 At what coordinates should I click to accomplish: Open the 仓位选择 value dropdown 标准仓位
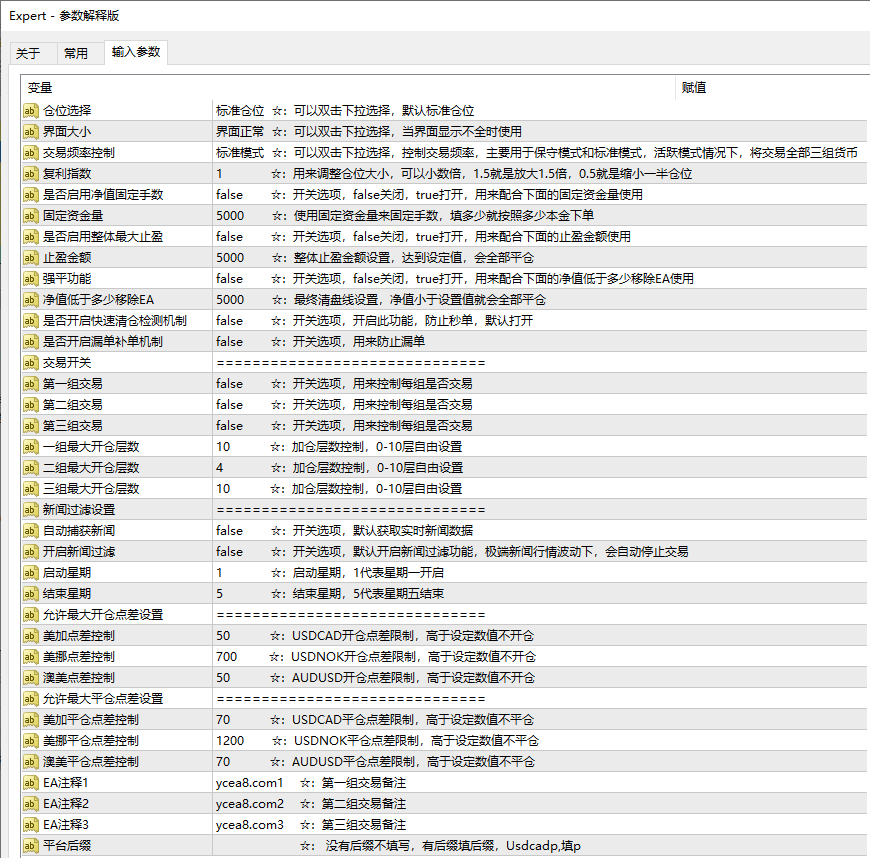tap(240, 111)
